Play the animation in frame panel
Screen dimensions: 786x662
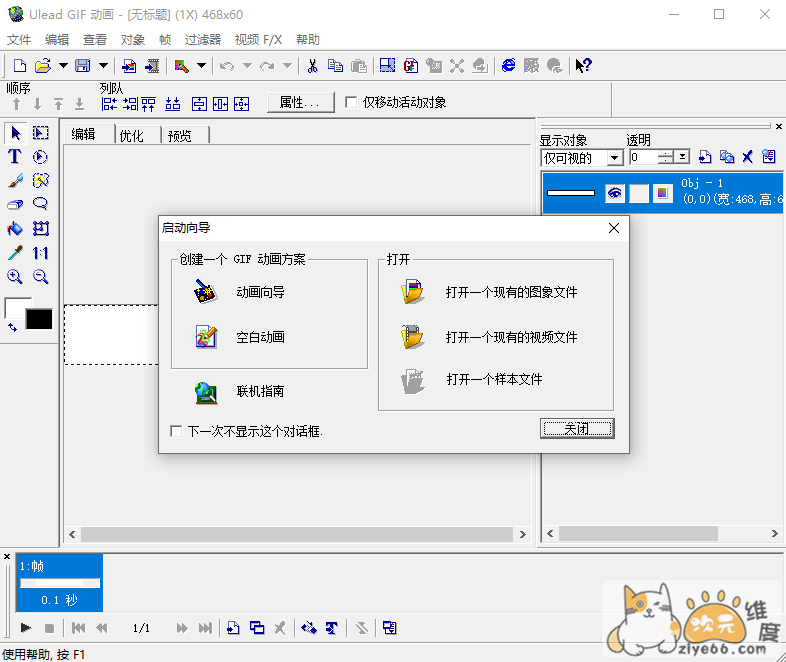coord(26,627)
